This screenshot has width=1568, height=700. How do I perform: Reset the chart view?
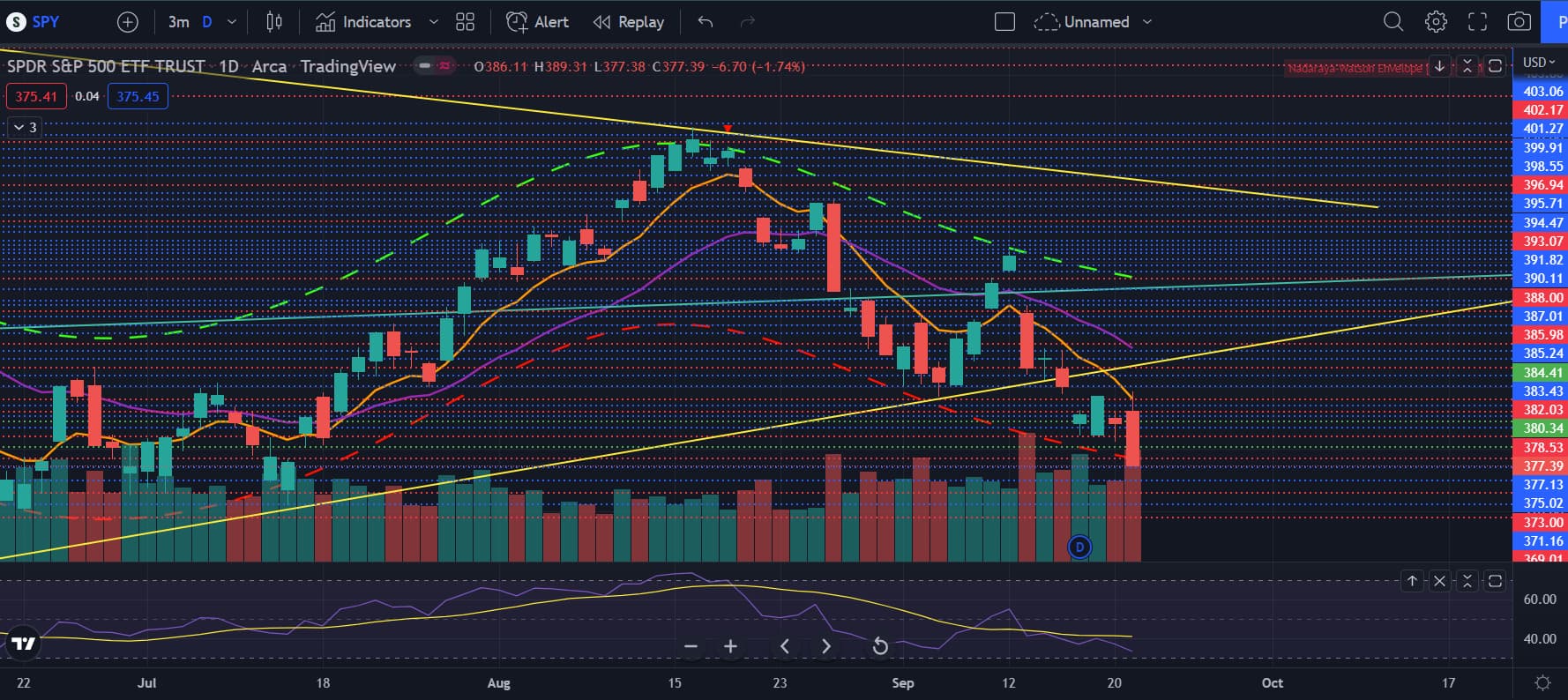(x=879, y=646)
